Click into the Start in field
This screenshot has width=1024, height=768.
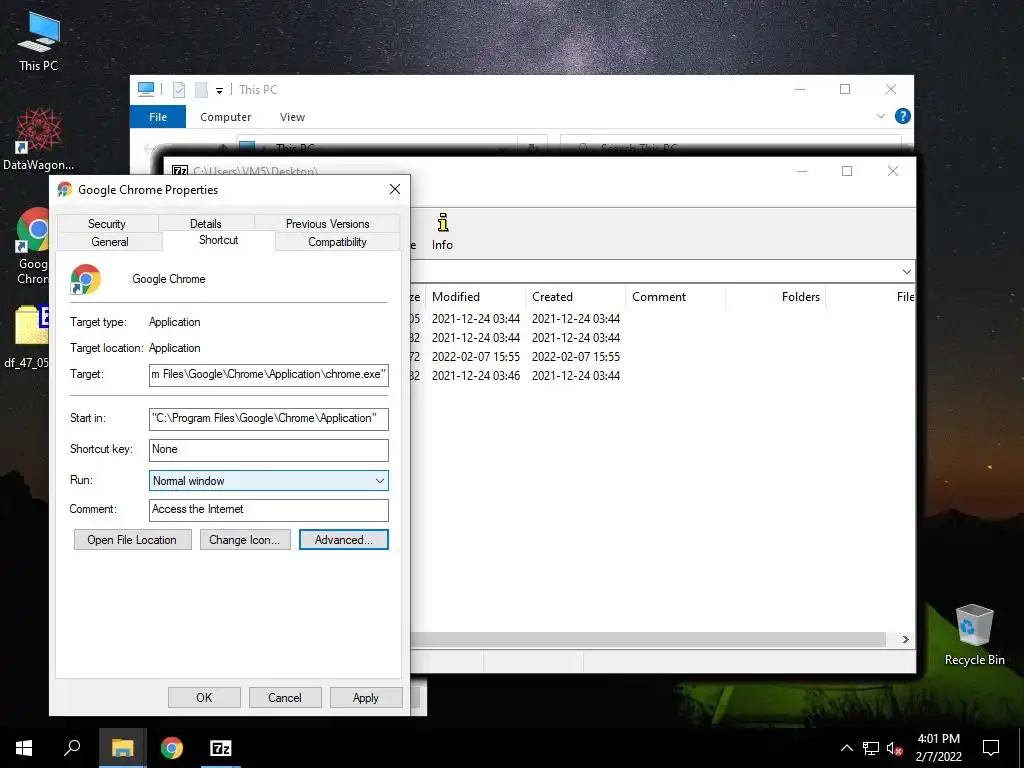tap(268, 419)
